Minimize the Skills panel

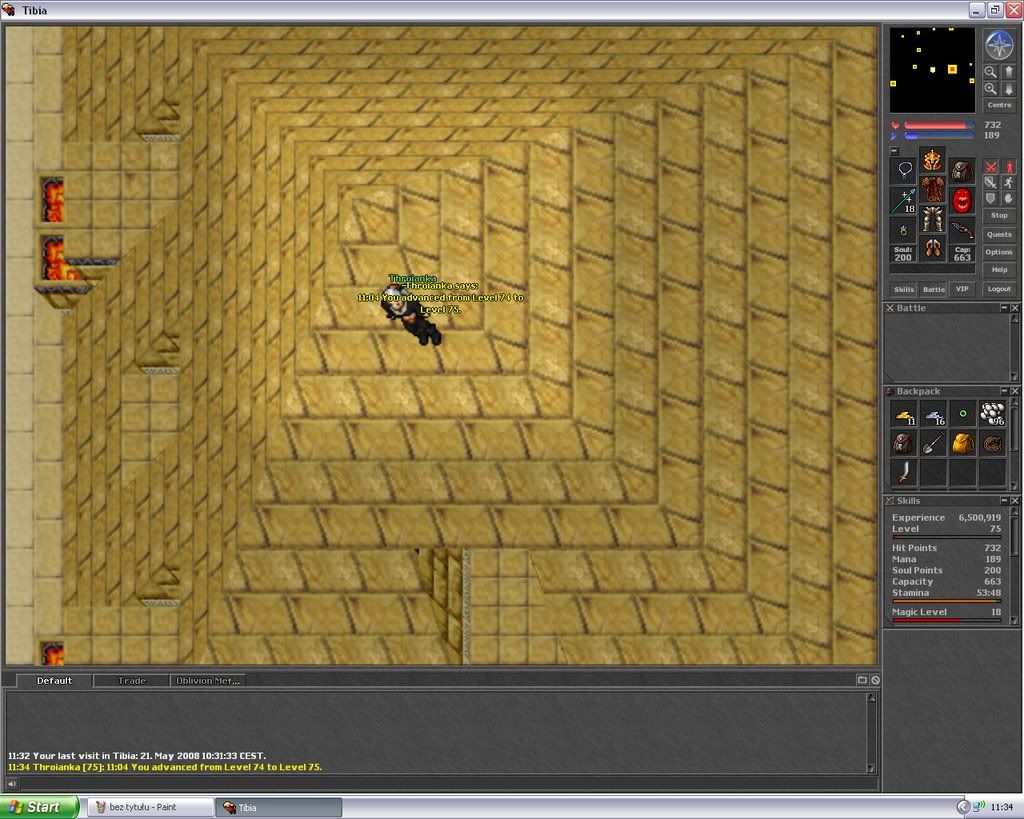point(1004,500)
